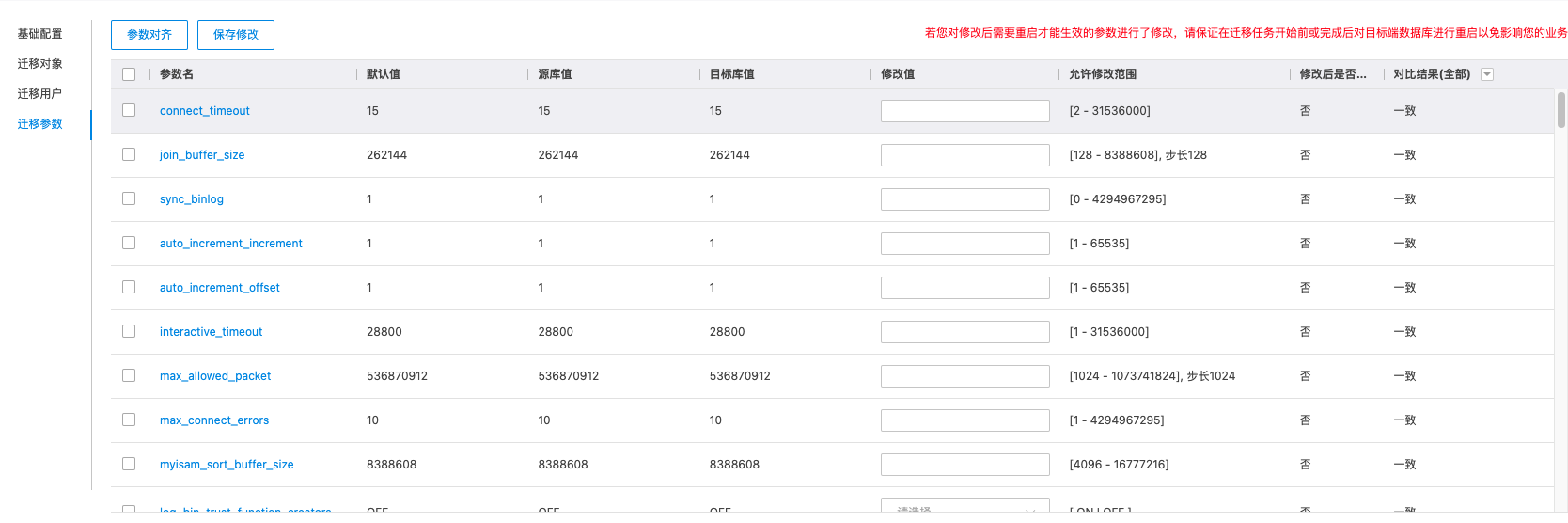This screenshot has height=523, width=1568.
Task: Click the [1024 - 1073741824], 步长1024 cell
Action: point(1152,376)
